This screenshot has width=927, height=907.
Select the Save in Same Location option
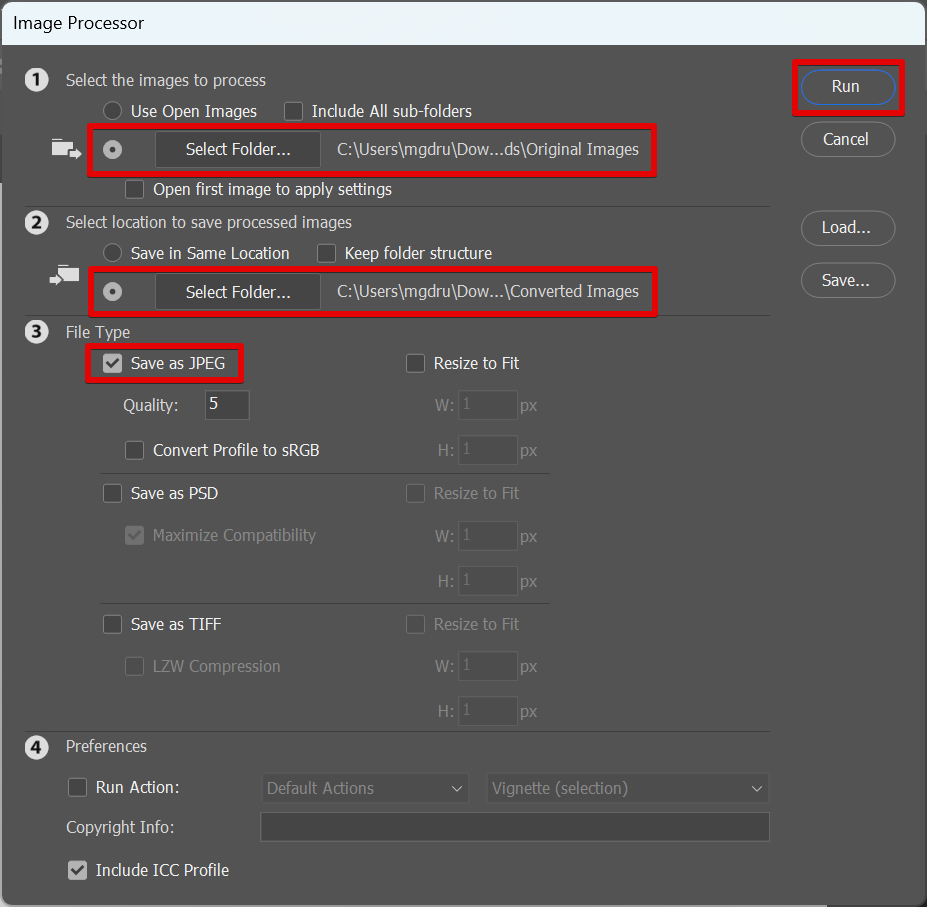point(114,253)
